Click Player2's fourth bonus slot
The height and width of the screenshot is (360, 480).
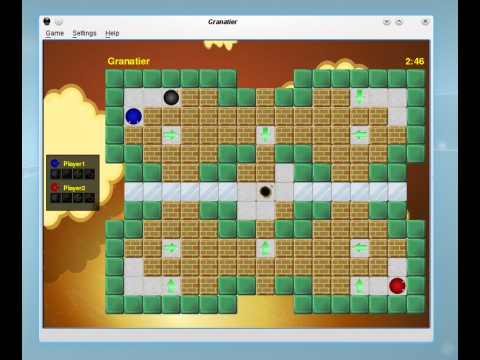click(89, 198)
